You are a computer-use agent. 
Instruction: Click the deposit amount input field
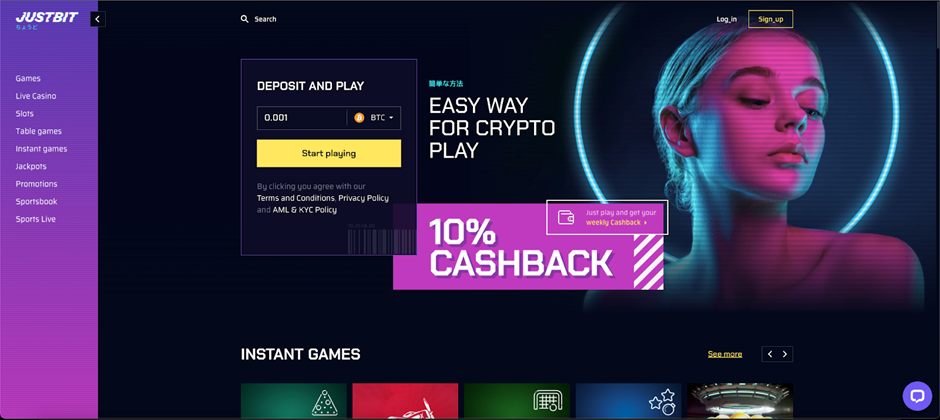click(x=302, y=118)
